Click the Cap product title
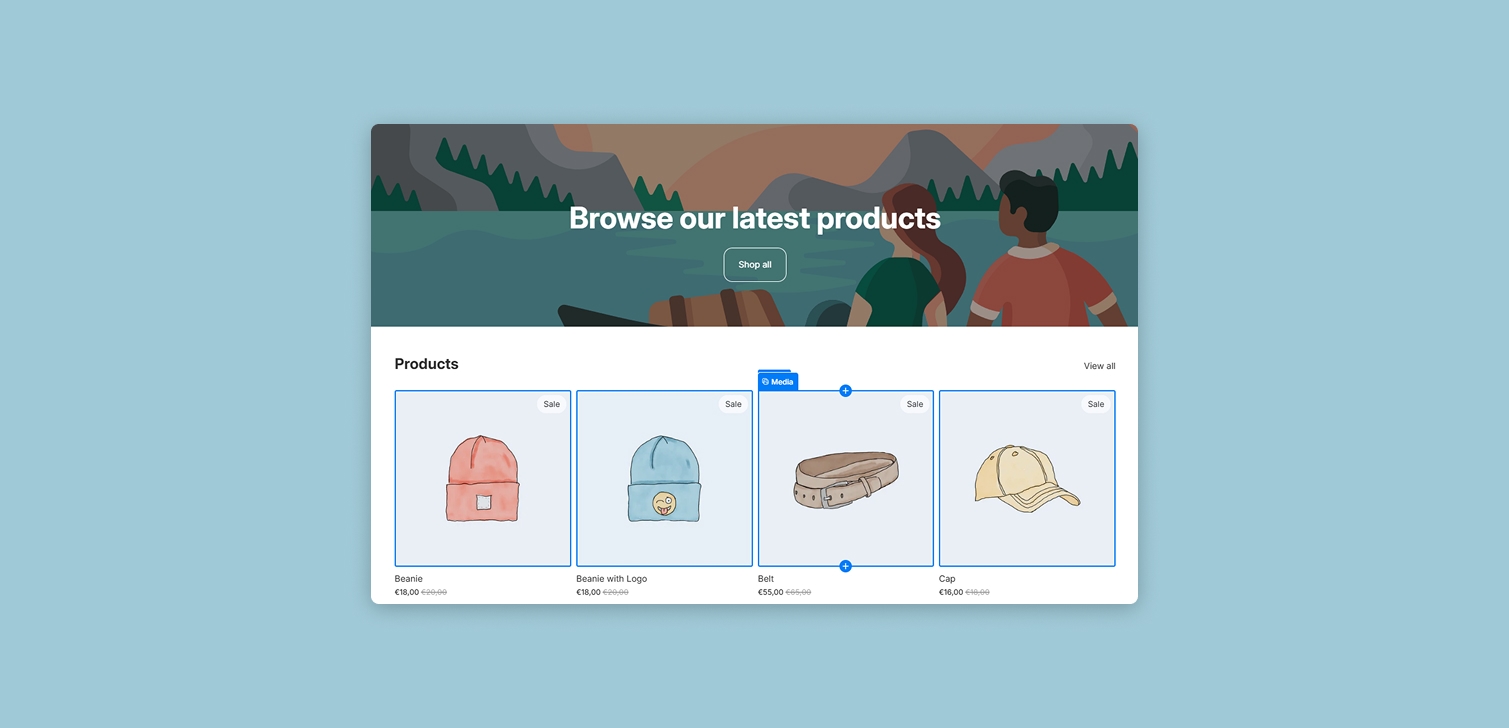The image size is (1509, 728). 945,578
